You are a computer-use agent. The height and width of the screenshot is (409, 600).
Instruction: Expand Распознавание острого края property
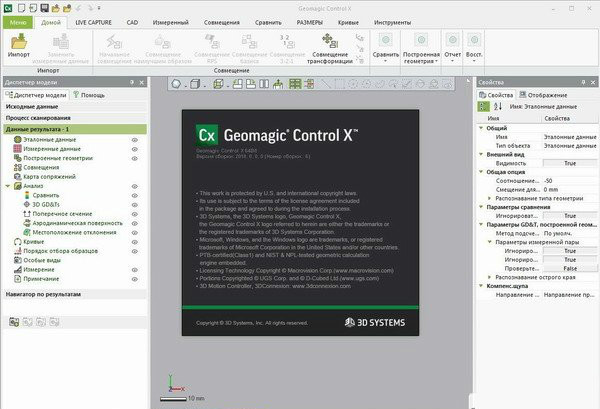tap(490, 277)
